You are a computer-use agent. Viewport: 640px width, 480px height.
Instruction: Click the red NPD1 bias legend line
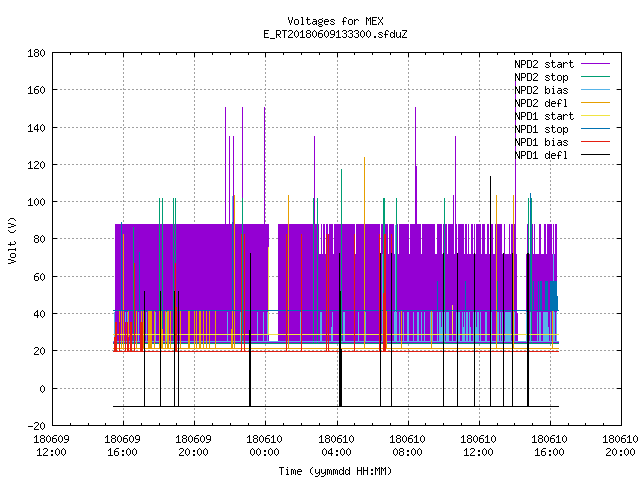coord(596,142)
